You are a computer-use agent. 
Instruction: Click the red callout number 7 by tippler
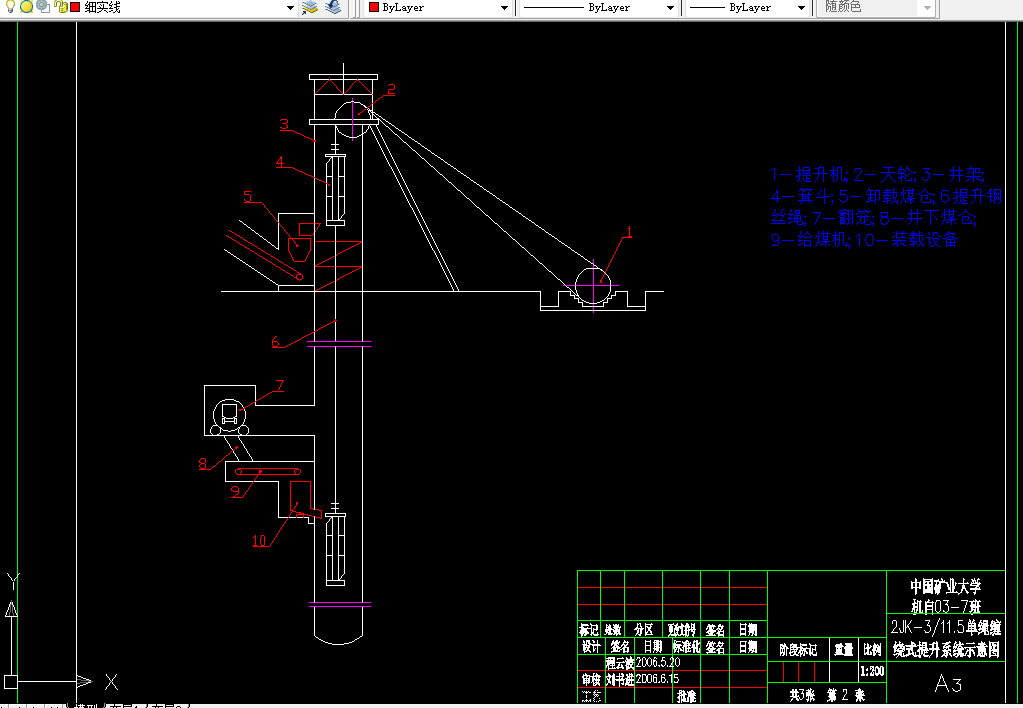[280, 385]
